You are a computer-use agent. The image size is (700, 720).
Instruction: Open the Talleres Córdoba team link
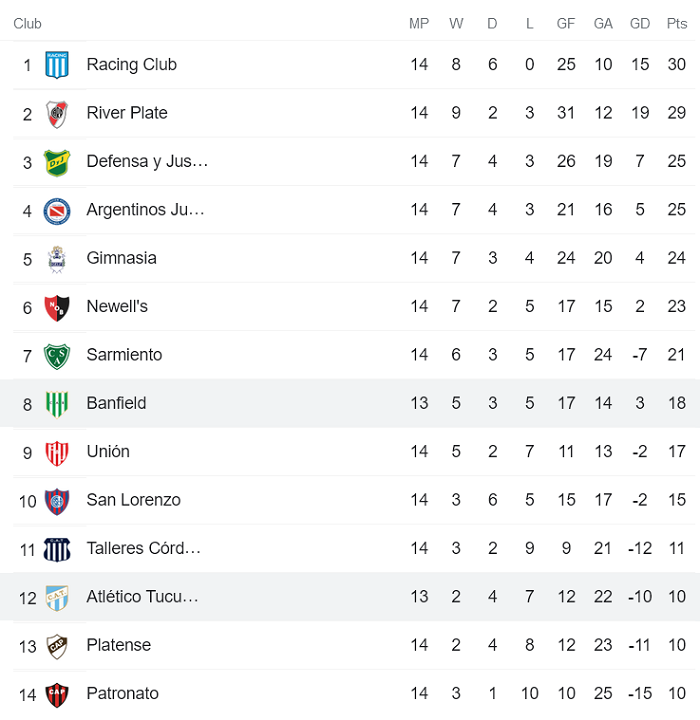pyautogui.click(x=143, y=548)
